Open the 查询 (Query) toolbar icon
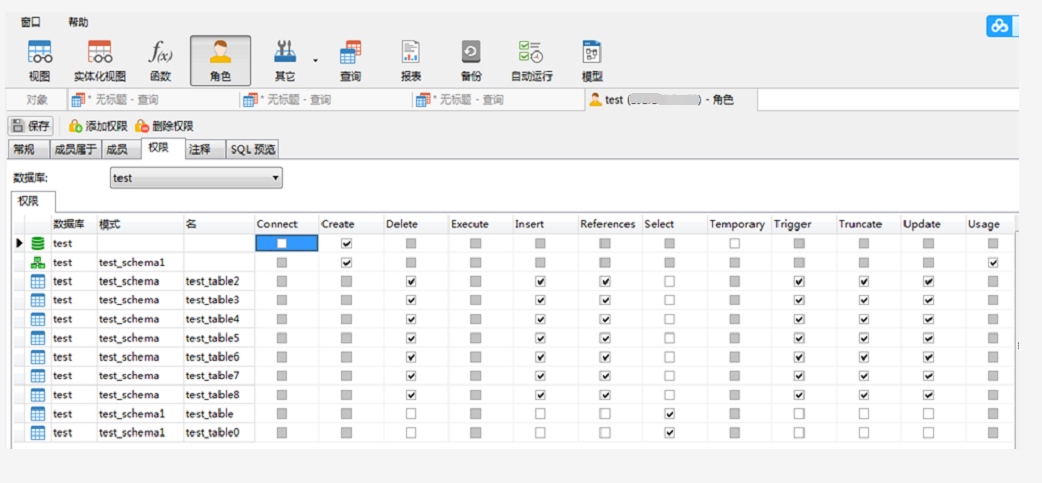The width and height of the screenshot is (1042, 483). click(350, 61)
